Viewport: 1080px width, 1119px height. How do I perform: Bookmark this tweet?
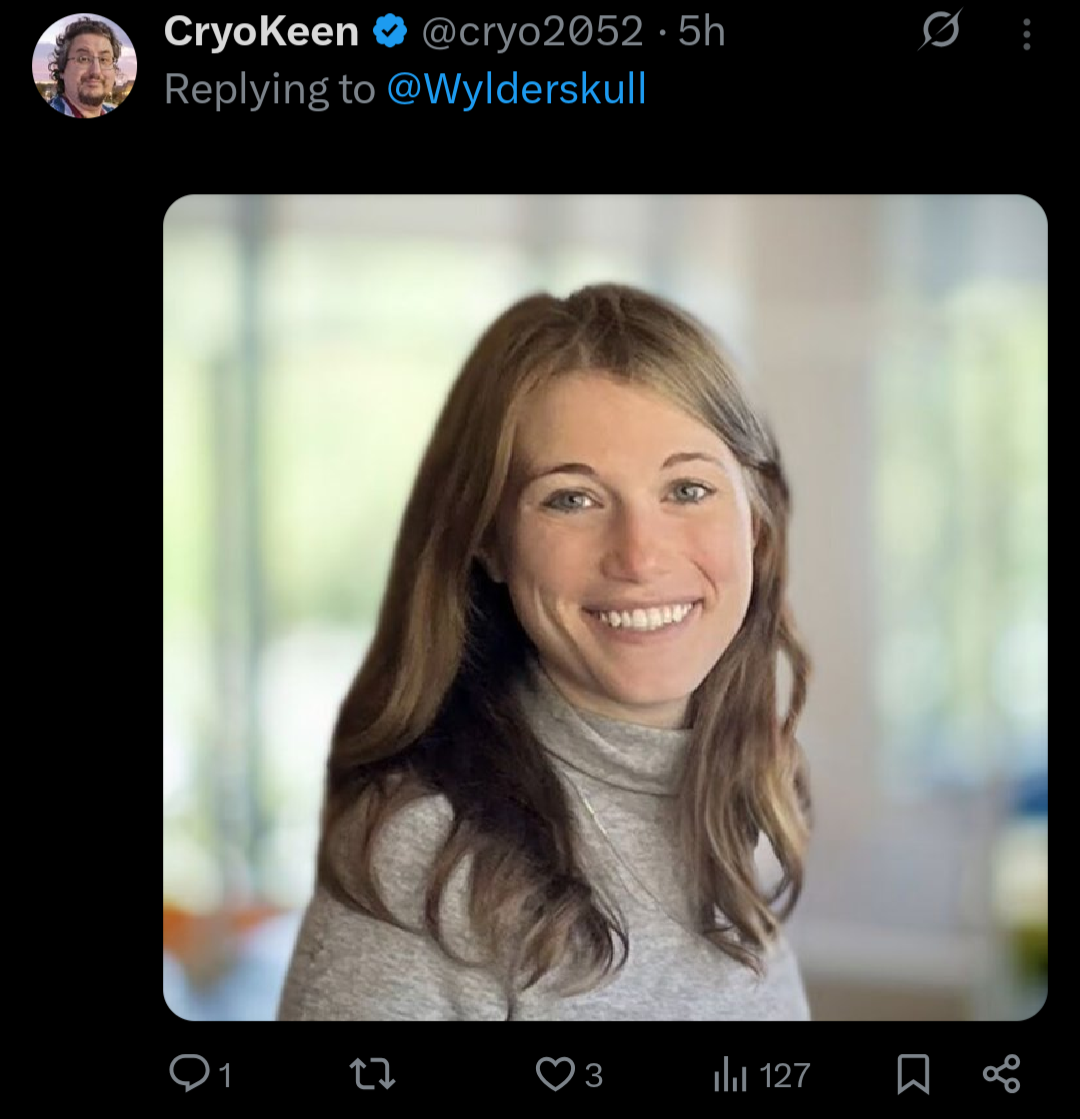[912, 1074]
